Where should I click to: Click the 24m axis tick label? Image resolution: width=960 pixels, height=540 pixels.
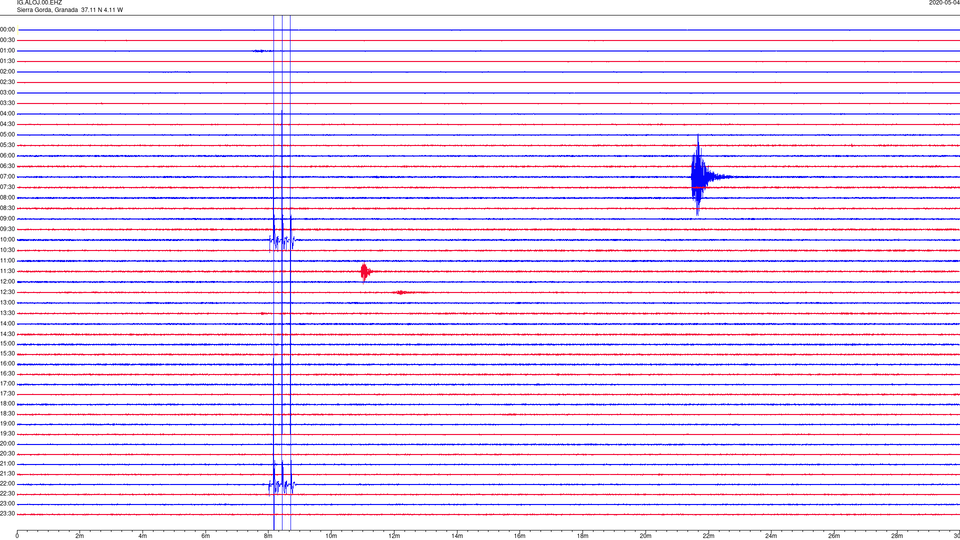pos(771,536)
